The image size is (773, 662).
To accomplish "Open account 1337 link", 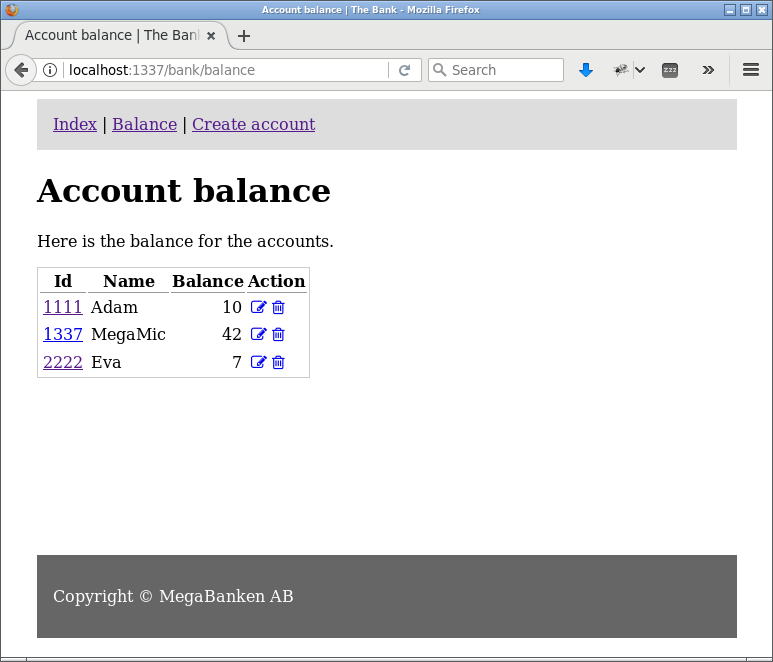I will (x=63, y=334).
